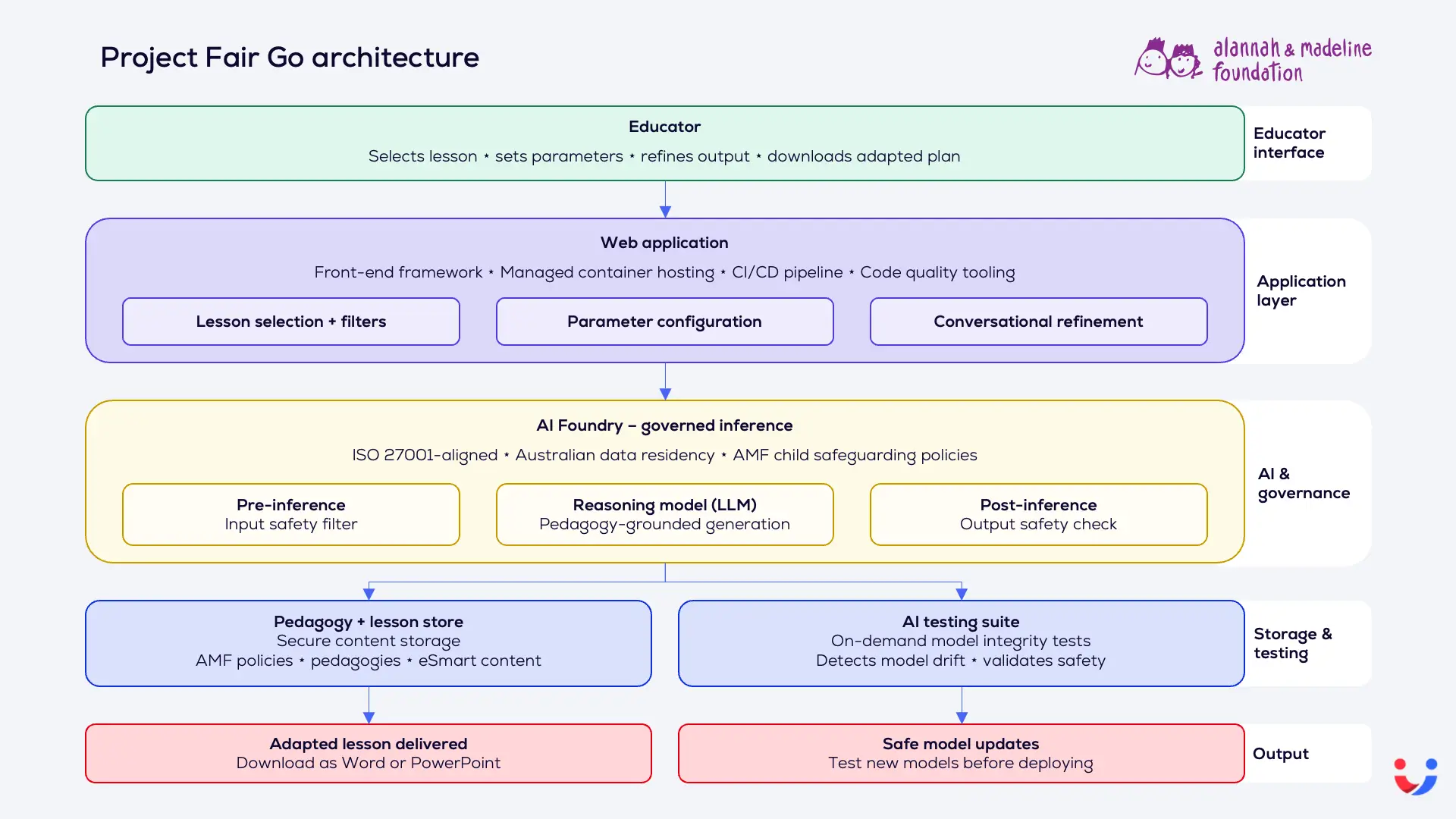Image resolution: width=1456 pixels, height=819 pixels.
Task: Click 'Detects model drift' text line
Action: pos(961,661)
